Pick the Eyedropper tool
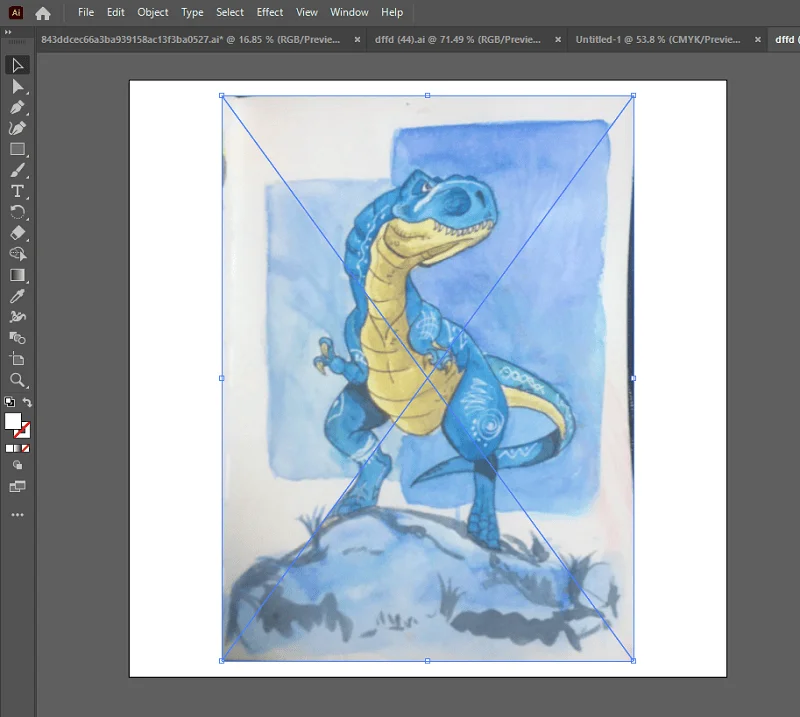 tap(17, 296)
